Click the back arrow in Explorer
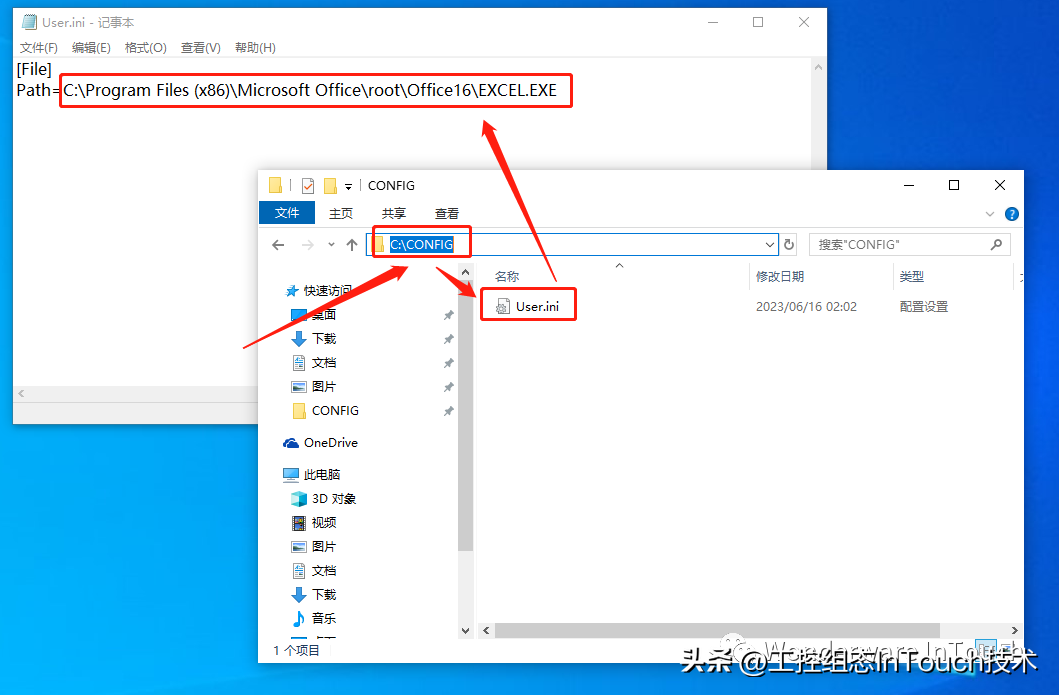This screenshot has height=695, width=1059. pos(278,245)
